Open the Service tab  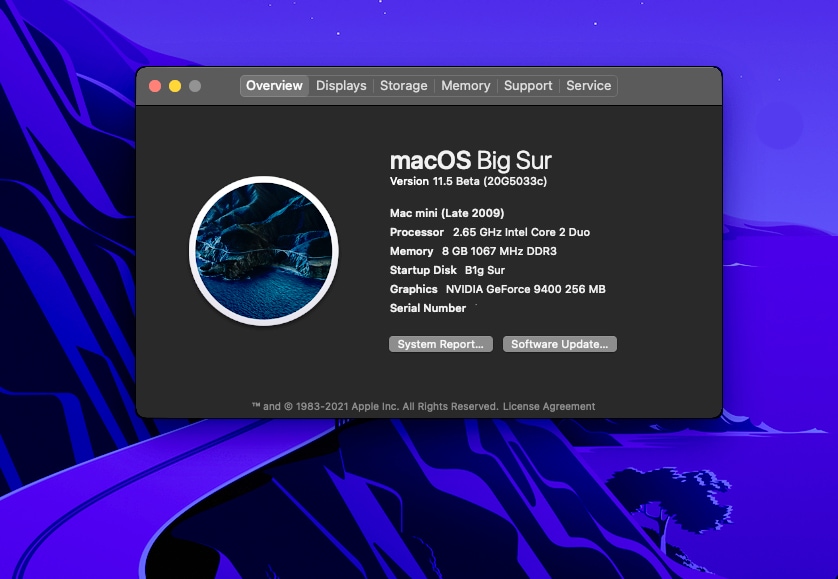point(588,86)
